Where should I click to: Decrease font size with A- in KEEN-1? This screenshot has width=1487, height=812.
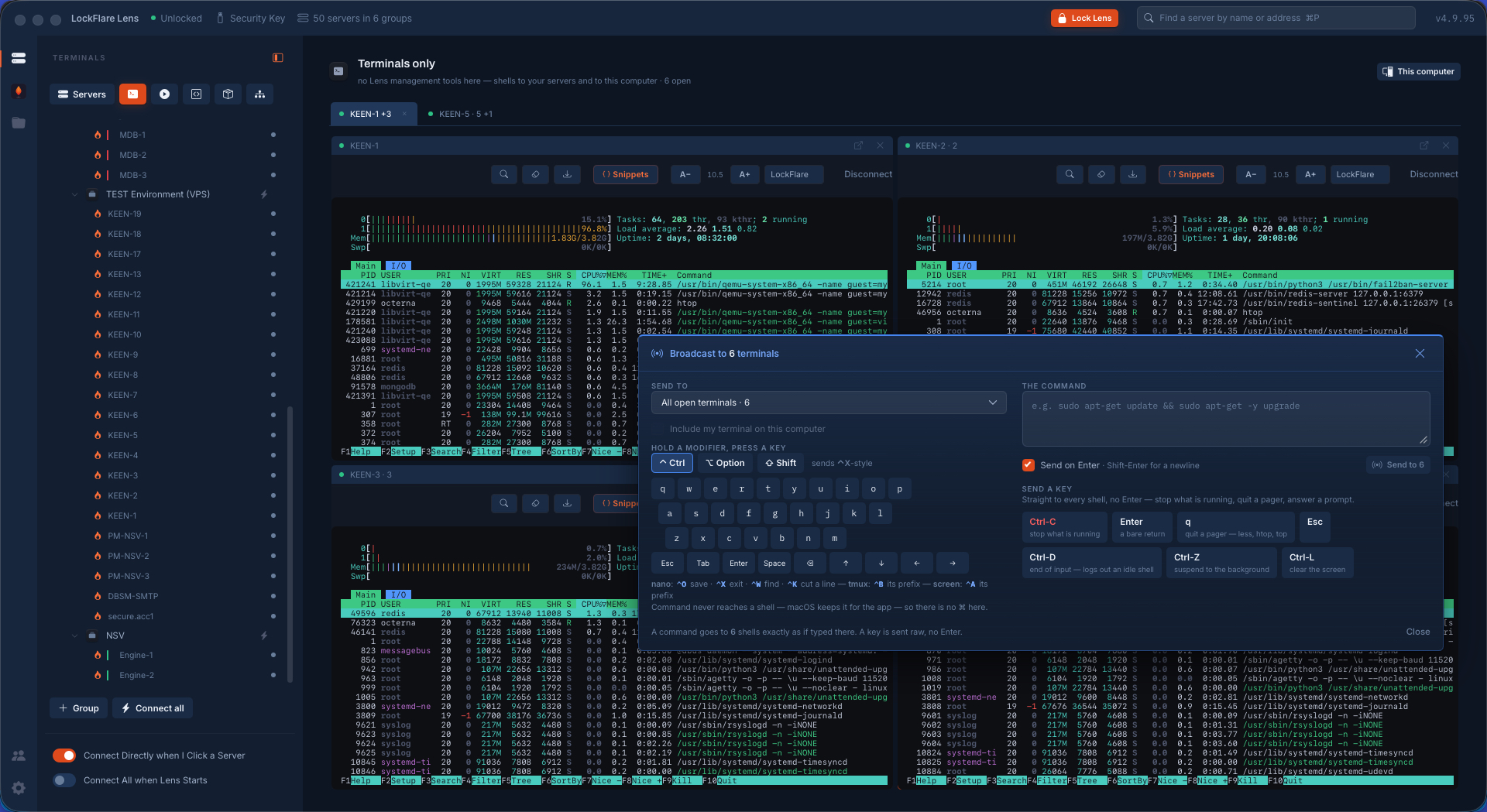coord(685,174)
